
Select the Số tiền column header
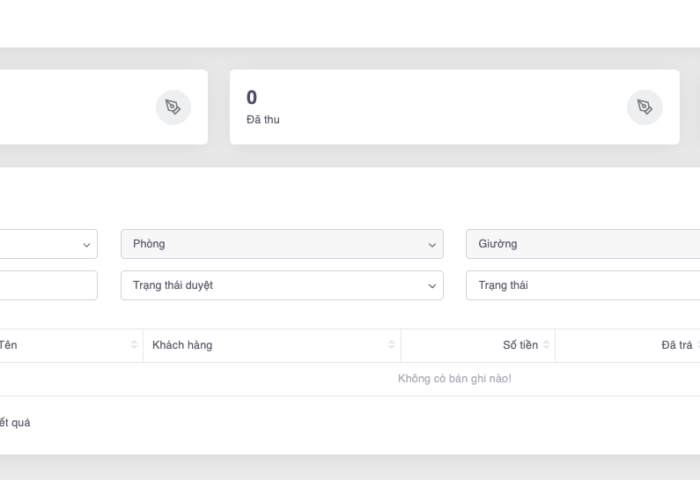click(x=520, y=345)
